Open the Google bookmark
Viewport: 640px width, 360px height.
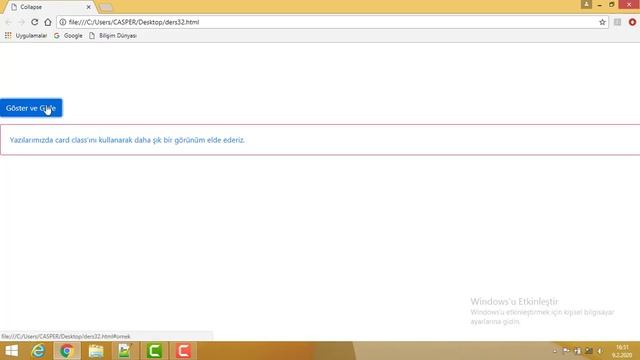click(68, 36)
